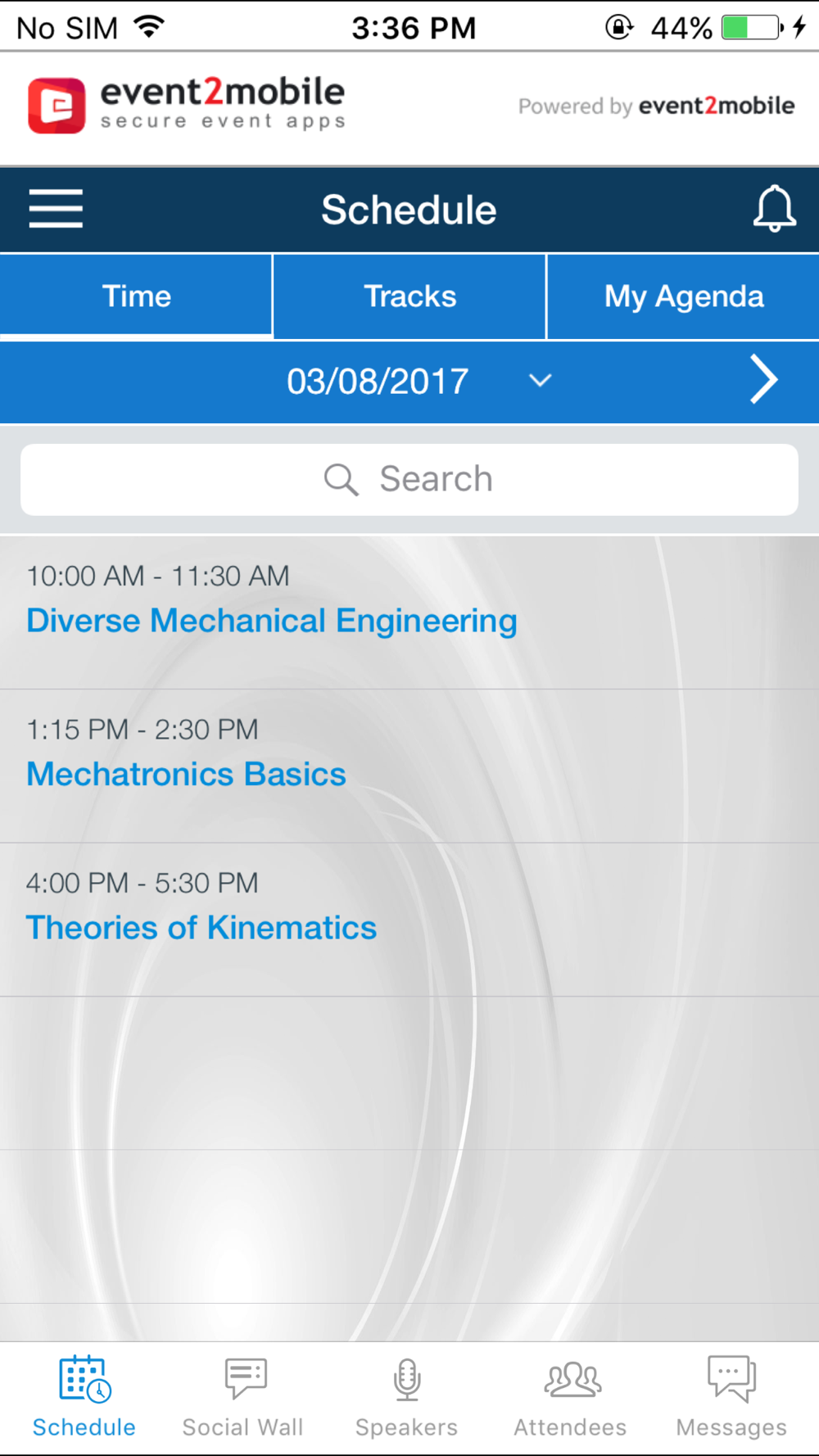Open Diverse Mechanical Engineering session
The height and width of the screenshot is (1456, 819).
pos(272,621)
